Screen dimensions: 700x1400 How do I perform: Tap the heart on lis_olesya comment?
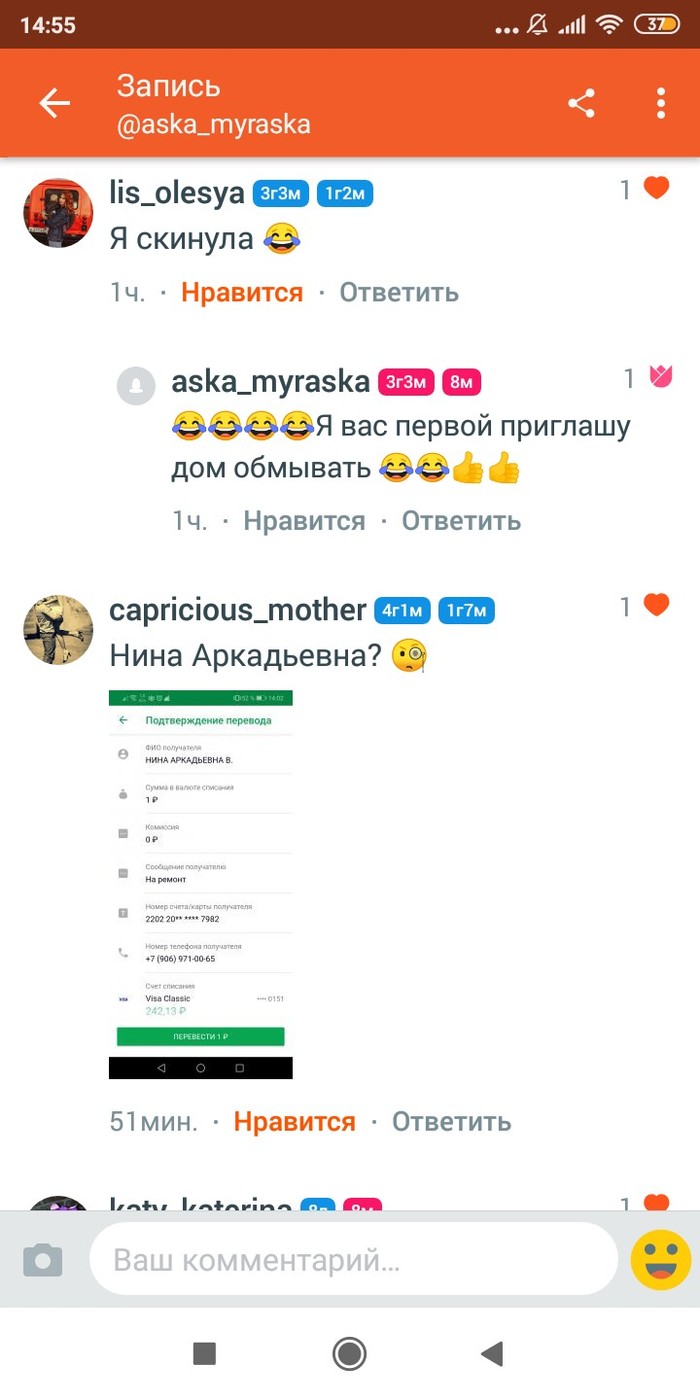[656, 188]
